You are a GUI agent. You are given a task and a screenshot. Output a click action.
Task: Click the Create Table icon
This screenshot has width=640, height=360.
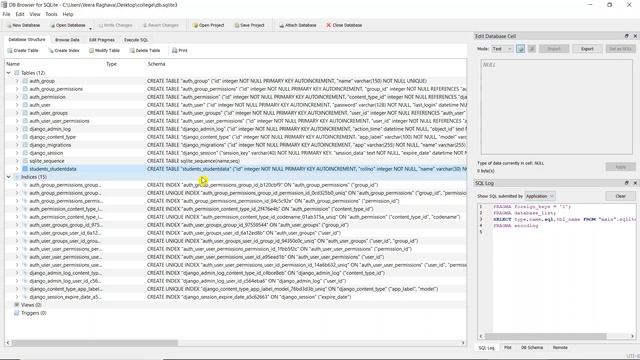coord(10,51)
